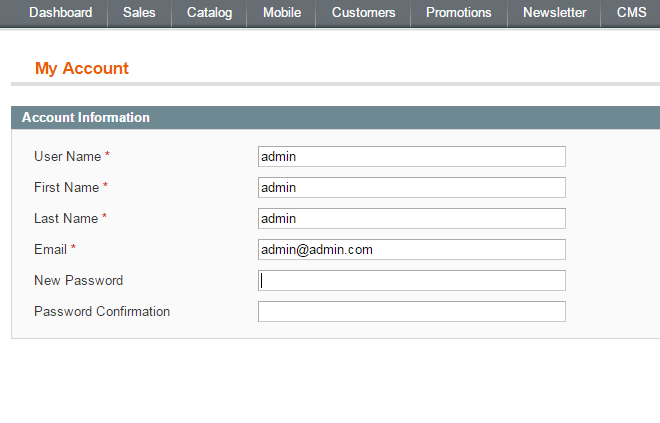Click the Email input field
Image resolution: width=660 pixels, height=423 pixels.
tap(412, 250)
